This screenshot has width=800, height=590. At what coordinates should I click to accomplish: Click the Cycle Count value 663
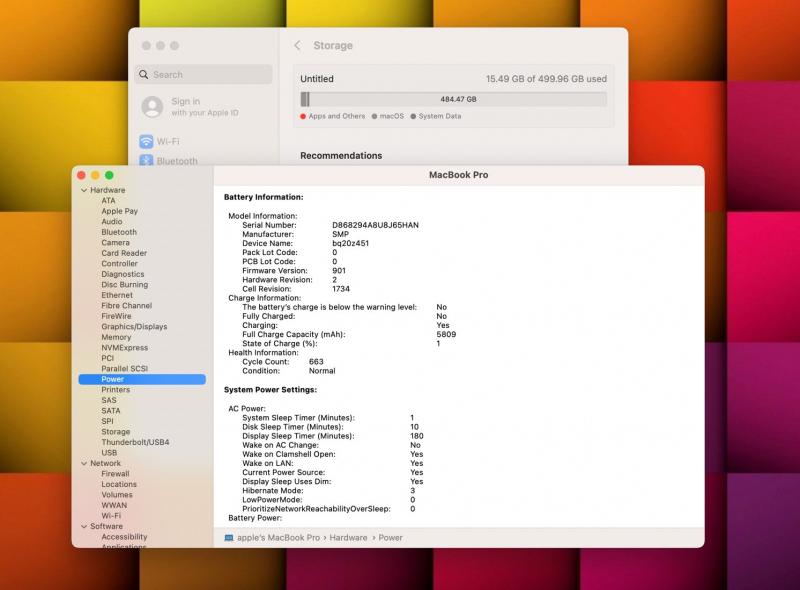(x=316, y=361)
